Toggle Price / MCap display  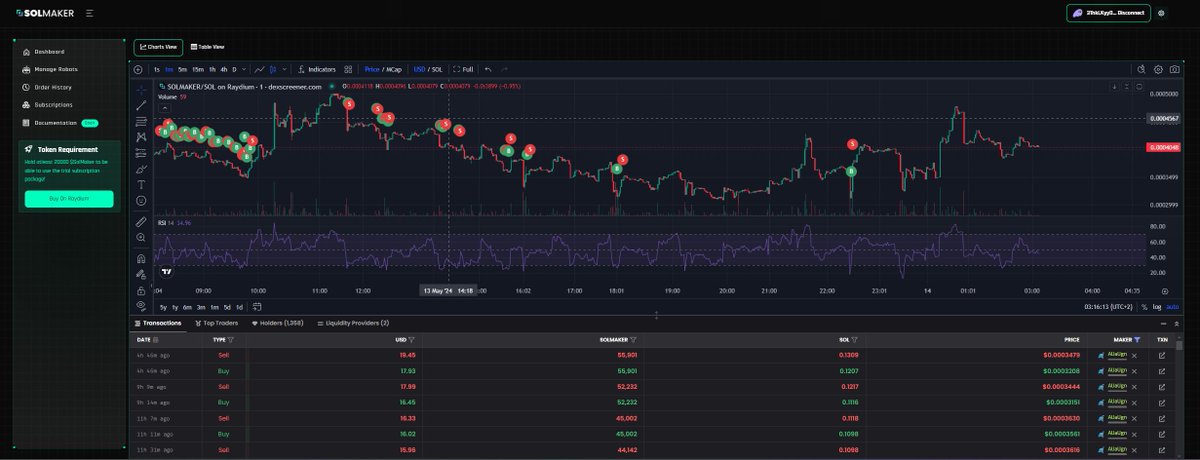[382, 70]
